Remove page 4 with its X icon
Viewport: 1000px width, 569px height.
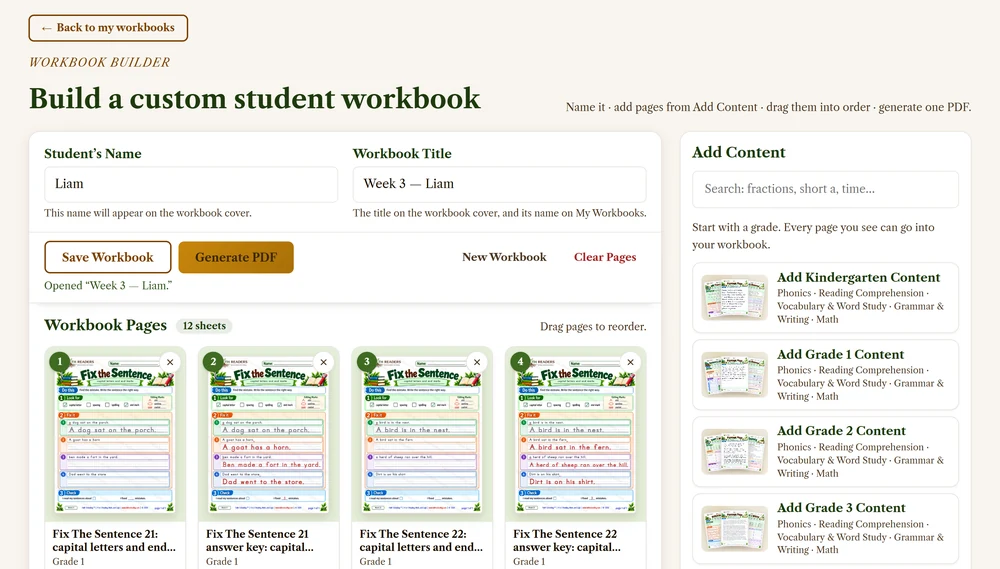coord(630,362)
